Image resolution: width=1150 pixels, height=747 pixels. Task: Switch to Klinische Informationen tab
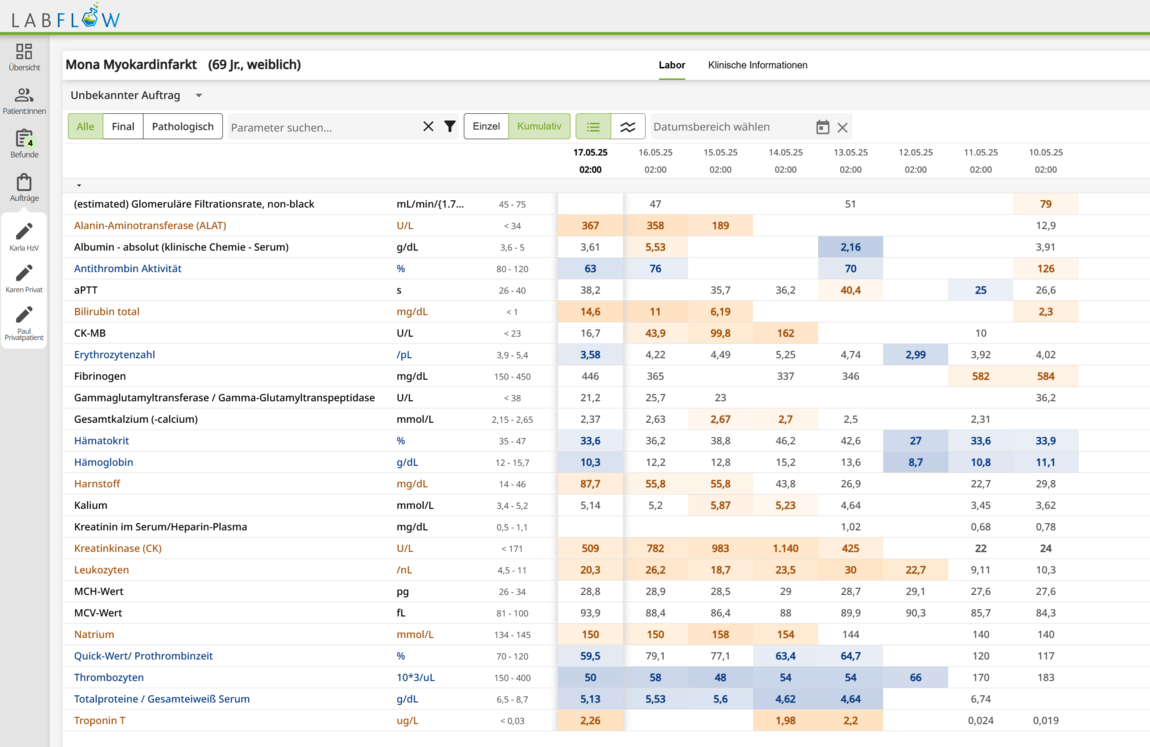coord(757,65)
